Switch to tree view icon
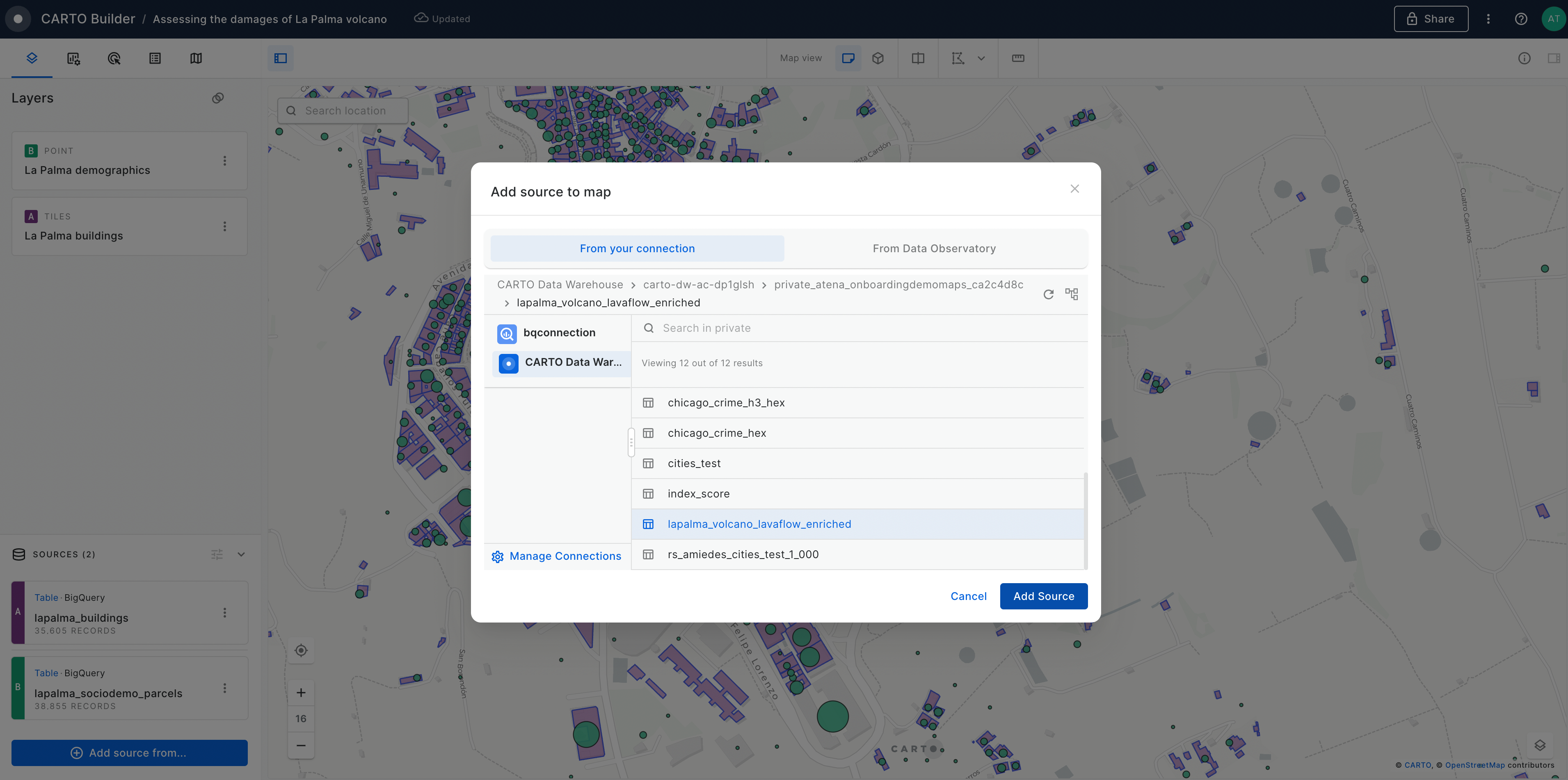This screenshot has height=780, width=1568. point(1072,294)
